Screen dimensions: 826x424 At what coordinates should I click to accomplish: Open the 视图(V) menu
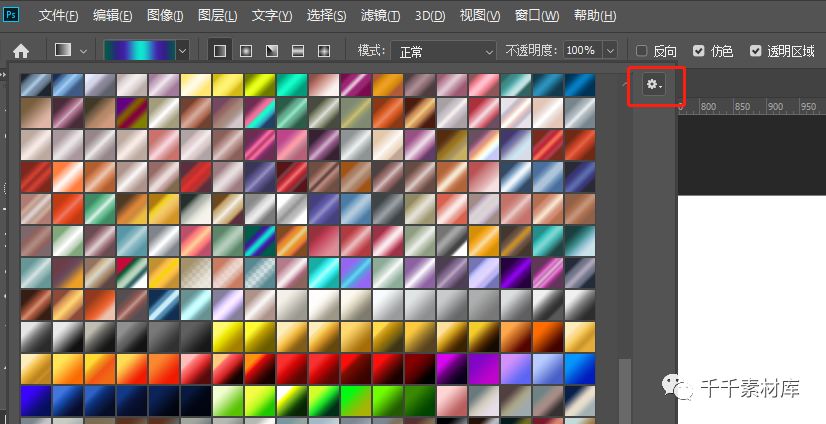tap(480, 15)
